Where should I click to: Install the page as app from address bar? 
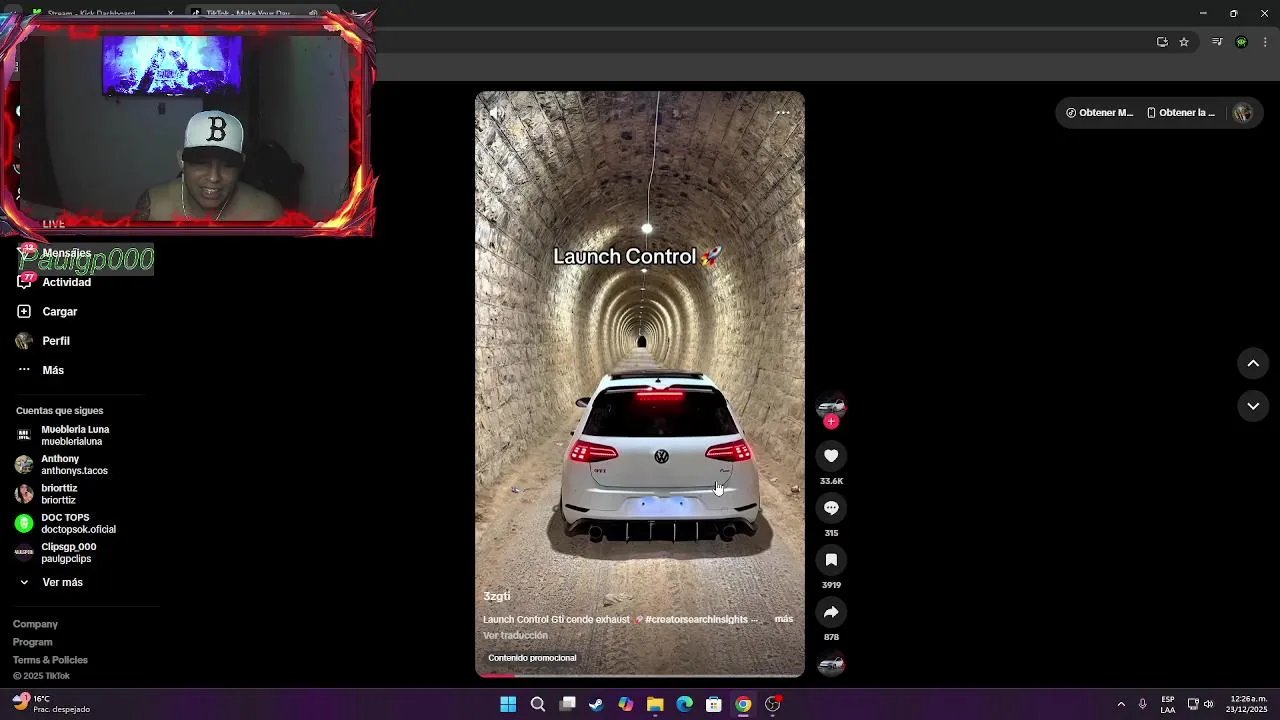[1162, 42]
